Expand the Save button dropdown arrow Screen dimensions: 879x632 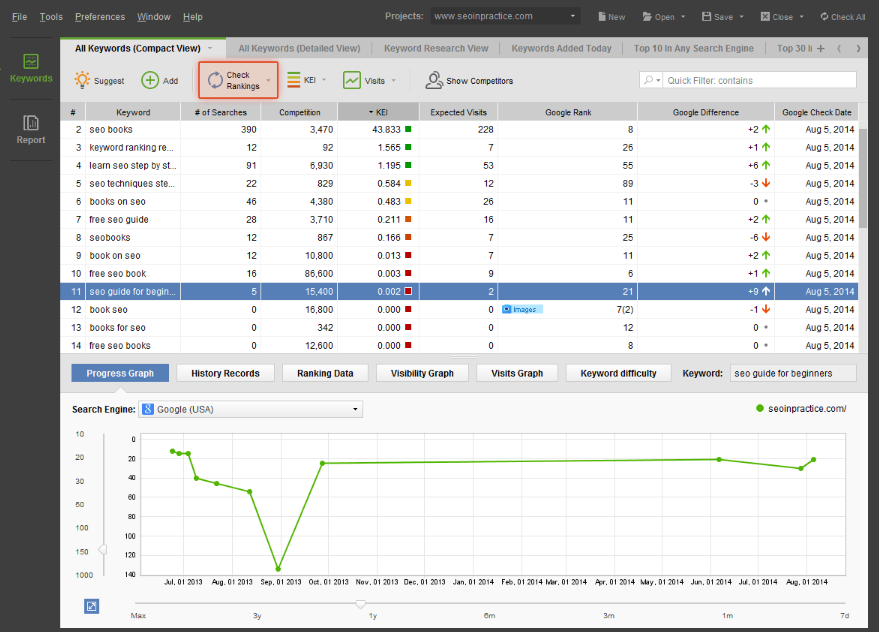741,17
